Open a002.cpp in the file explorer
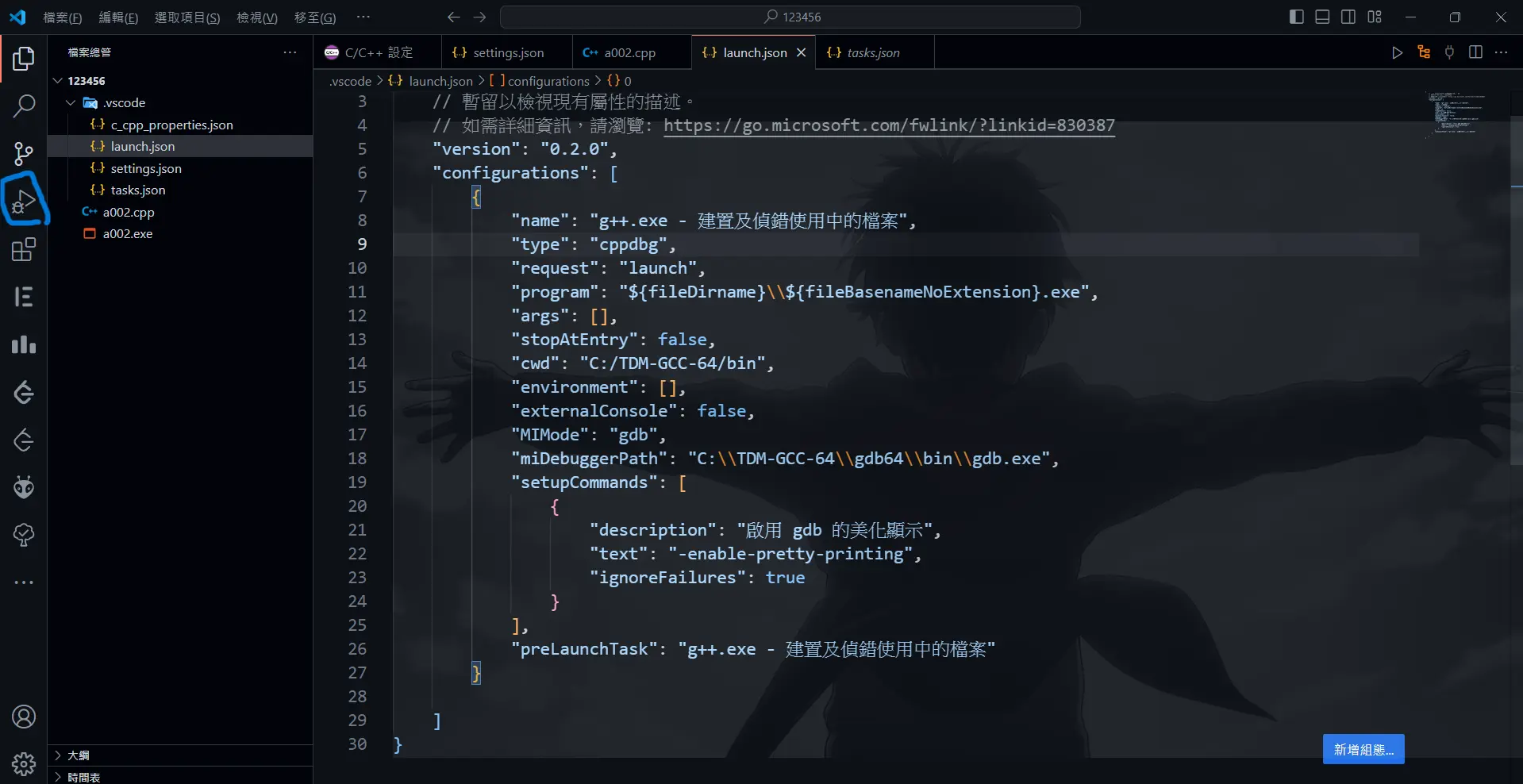 [129, 212]
